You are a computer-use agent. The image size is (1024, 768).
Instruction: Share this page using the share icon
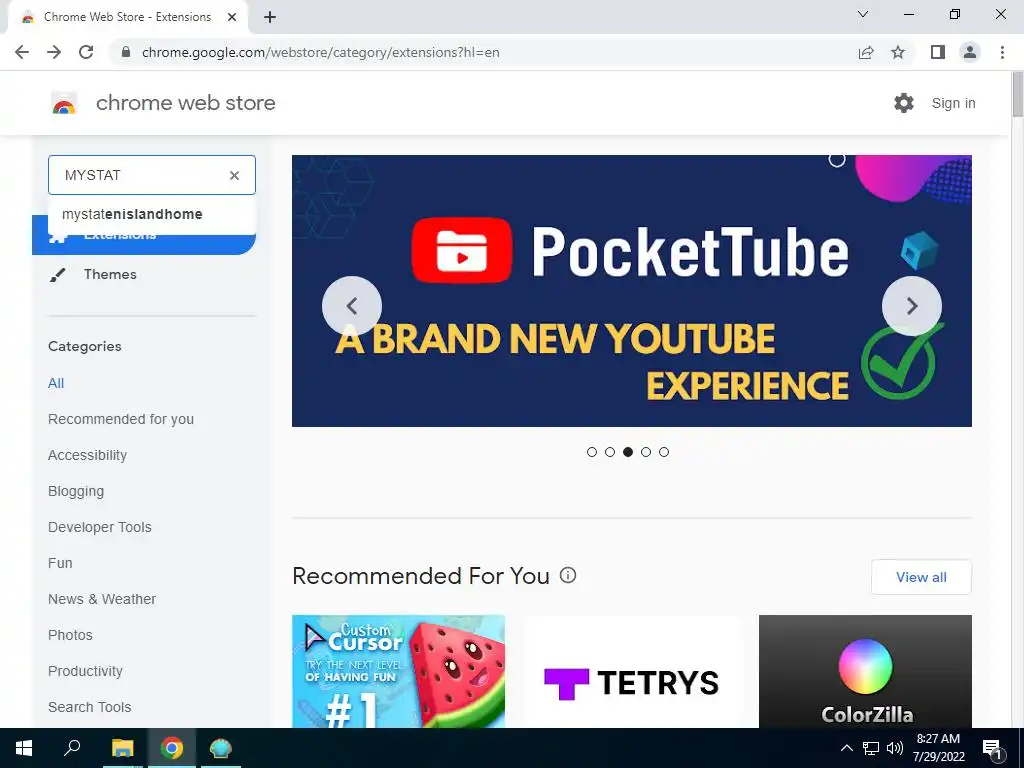(866, 52)
